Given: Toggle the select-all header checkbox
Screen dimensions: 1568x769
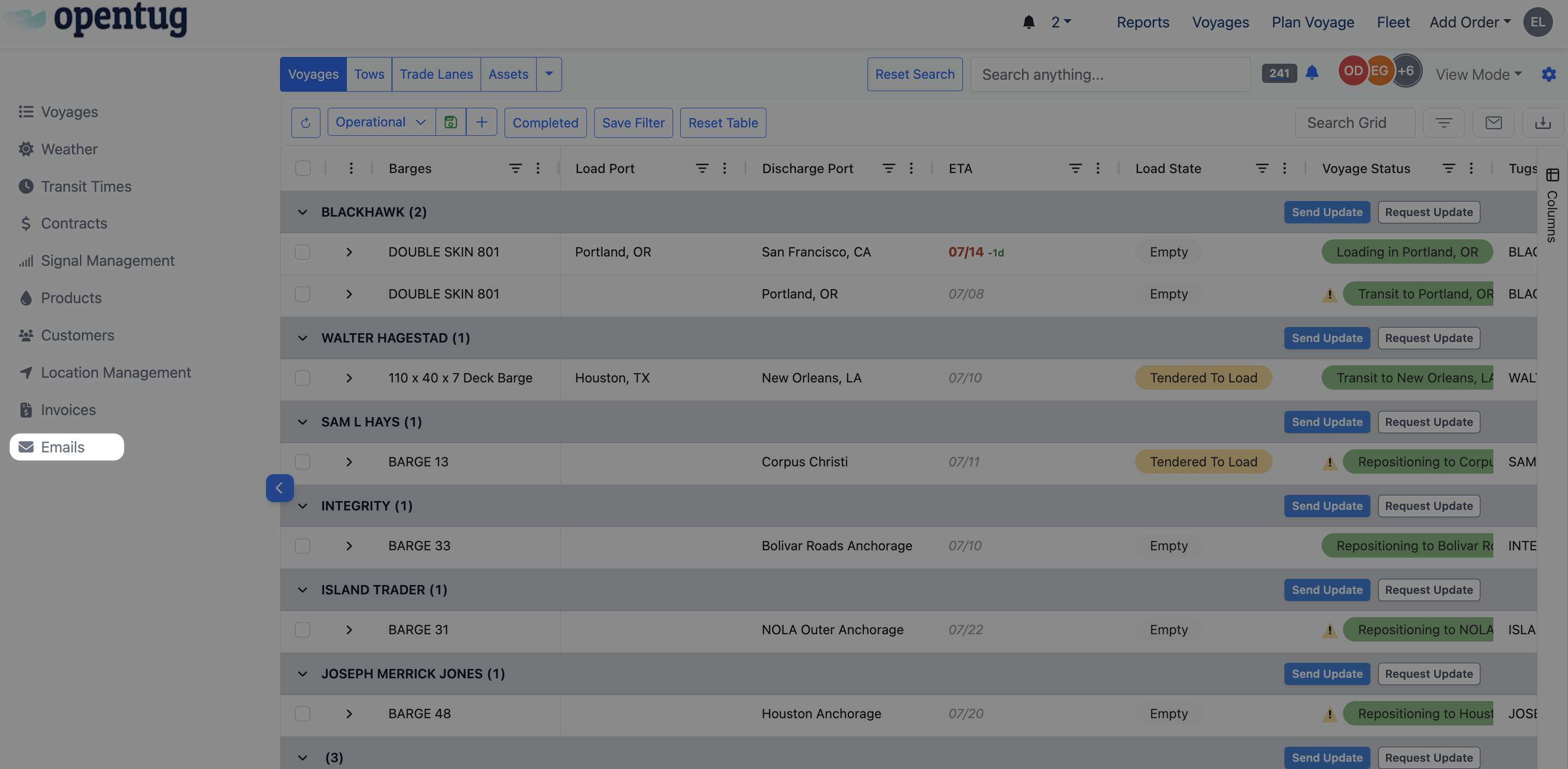Looking at the screenshot, I should tap(302, 168).
